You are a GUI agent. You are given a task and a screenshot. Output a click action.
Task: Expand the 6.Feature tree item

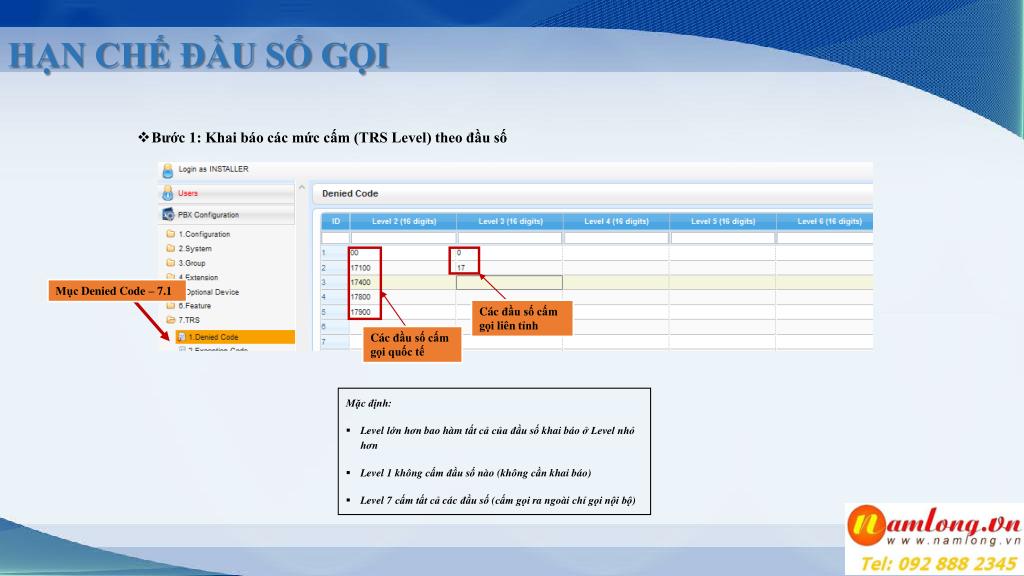[x=195, y=306]
